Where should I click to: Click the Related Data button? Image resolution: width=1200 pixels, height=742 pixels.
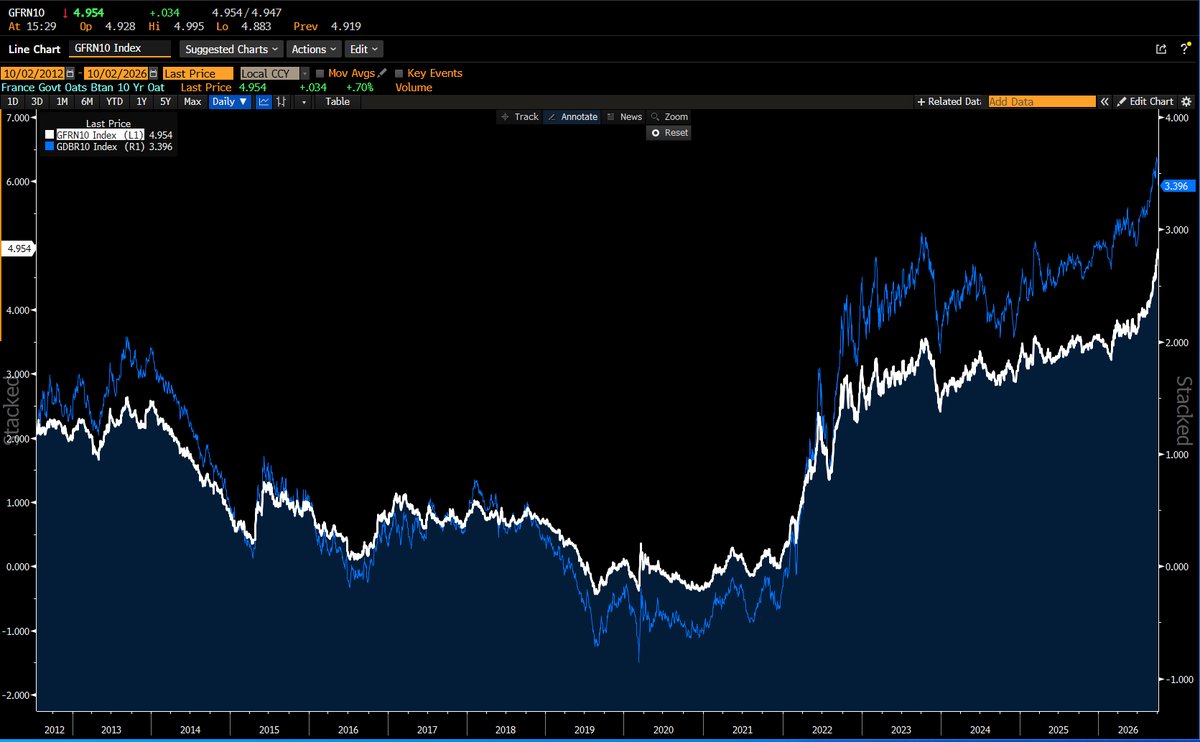tap(949, 101)
